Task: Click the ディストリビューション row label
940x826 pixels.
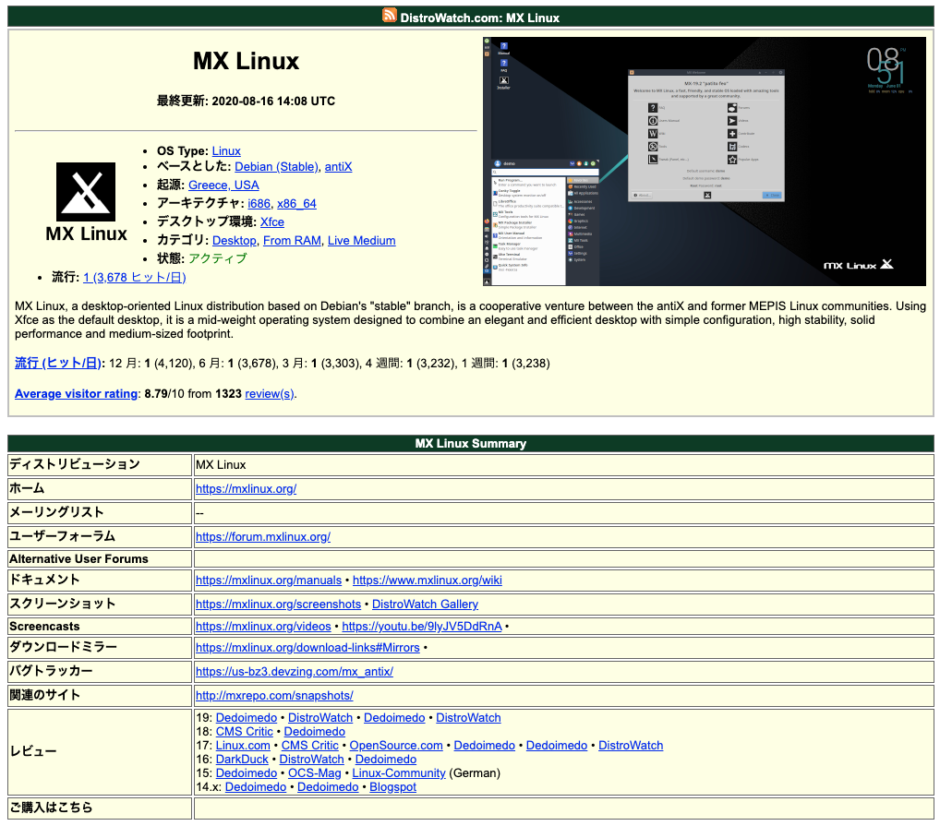Action: [74, 464]
